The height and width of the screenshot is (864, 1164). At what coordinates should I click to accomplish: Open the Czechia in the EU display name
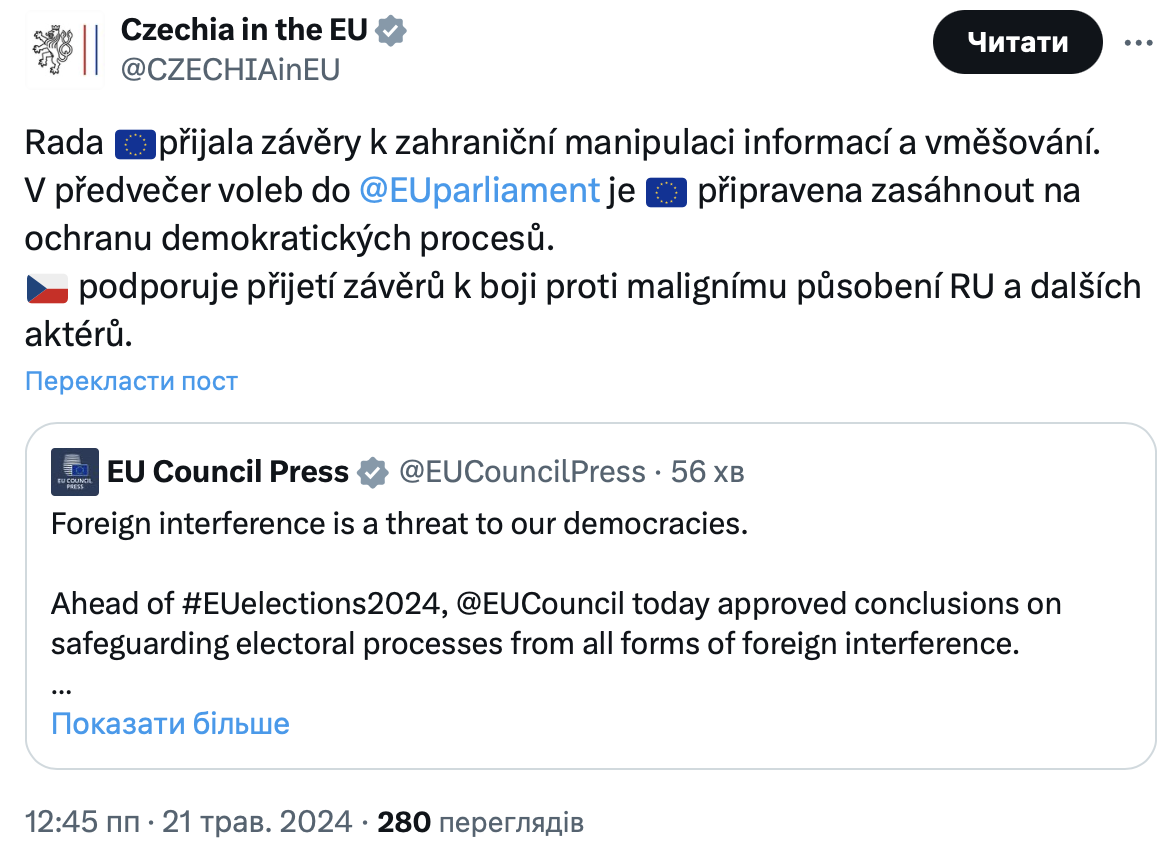click(244, 30)
